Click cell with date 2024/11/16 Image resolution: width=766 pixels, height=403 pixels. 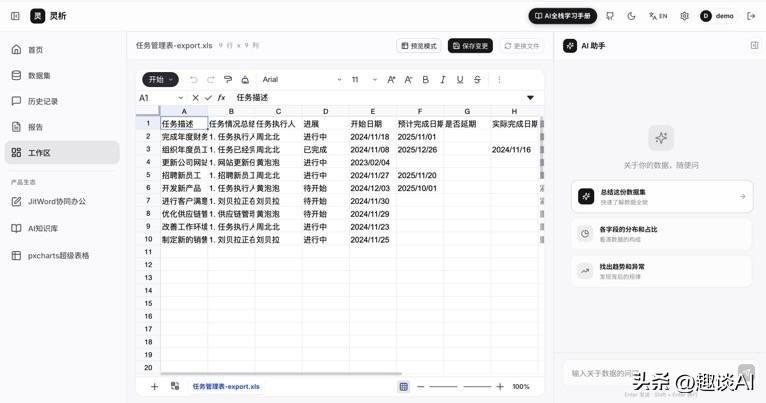click(514, 149)
